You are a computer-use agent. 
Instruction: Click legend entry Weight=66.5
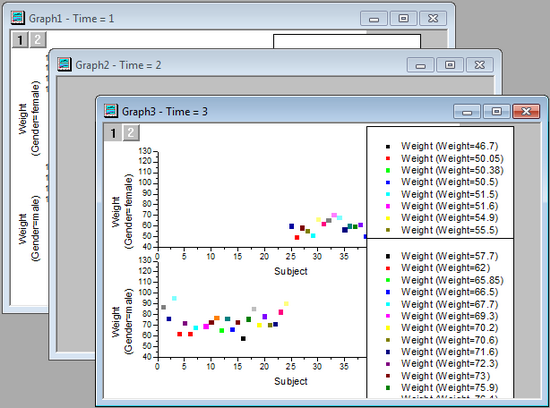tap(449, 292)
